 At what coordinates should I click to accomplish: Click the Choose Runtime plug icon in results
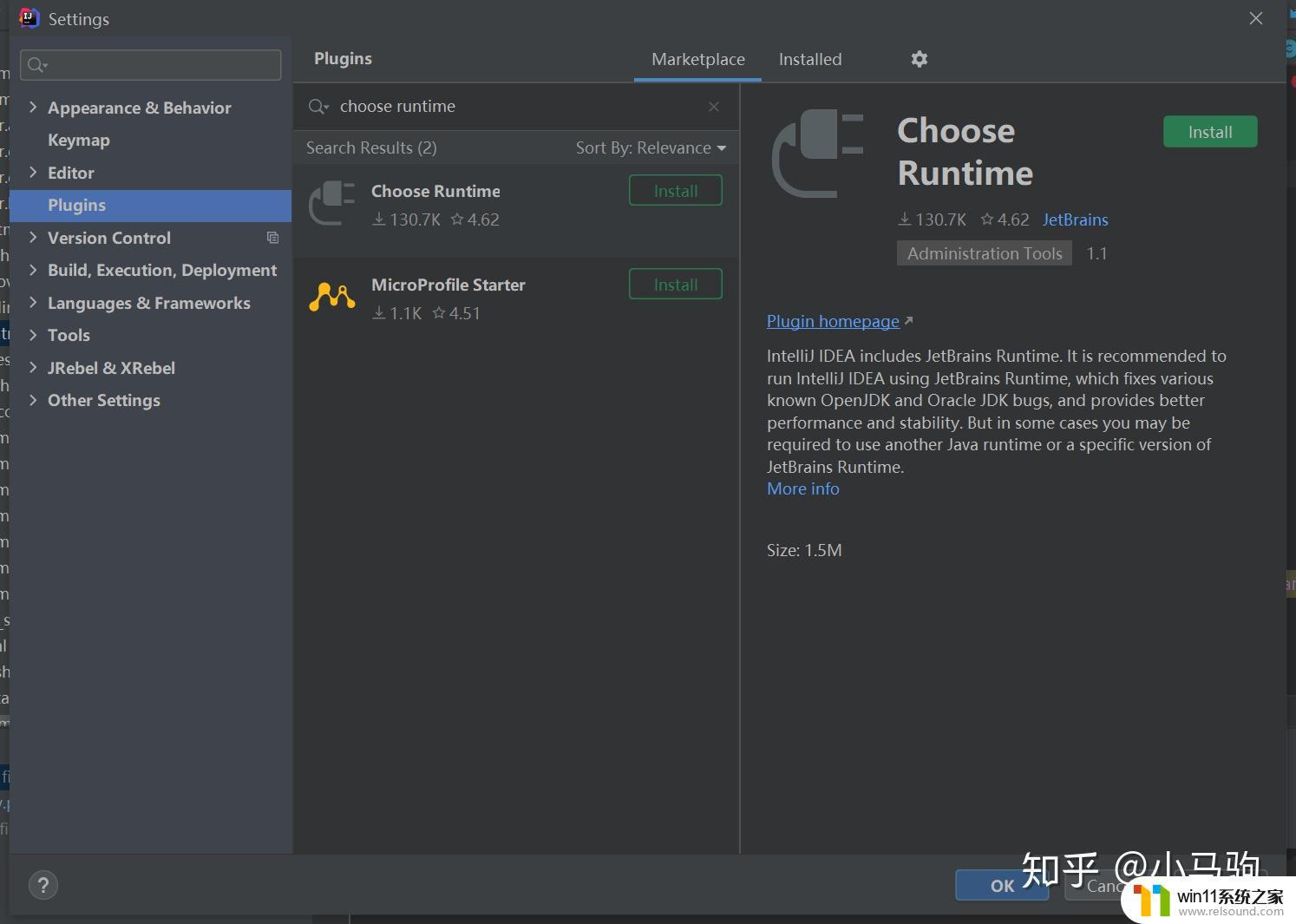pyautogui.click(x=332, y=204)
